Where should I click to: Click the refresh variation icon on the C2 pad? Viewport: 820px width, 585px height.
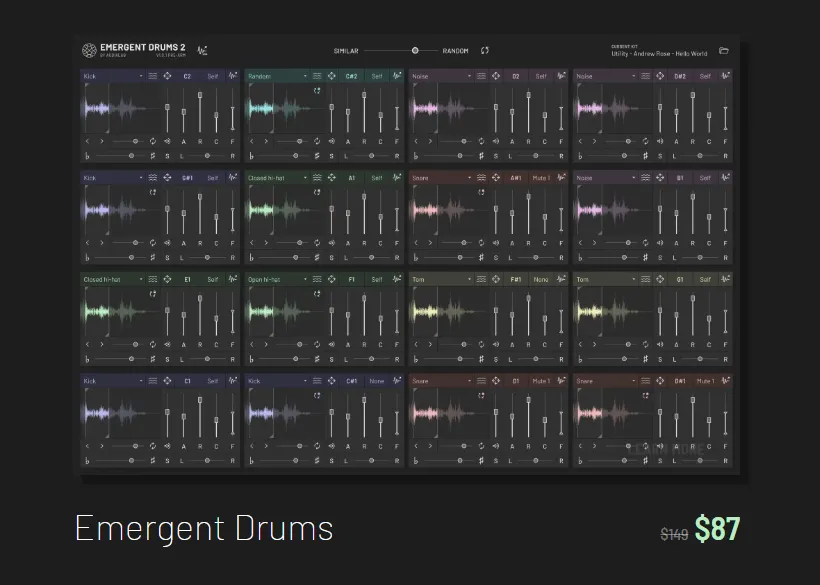point(153,141)
